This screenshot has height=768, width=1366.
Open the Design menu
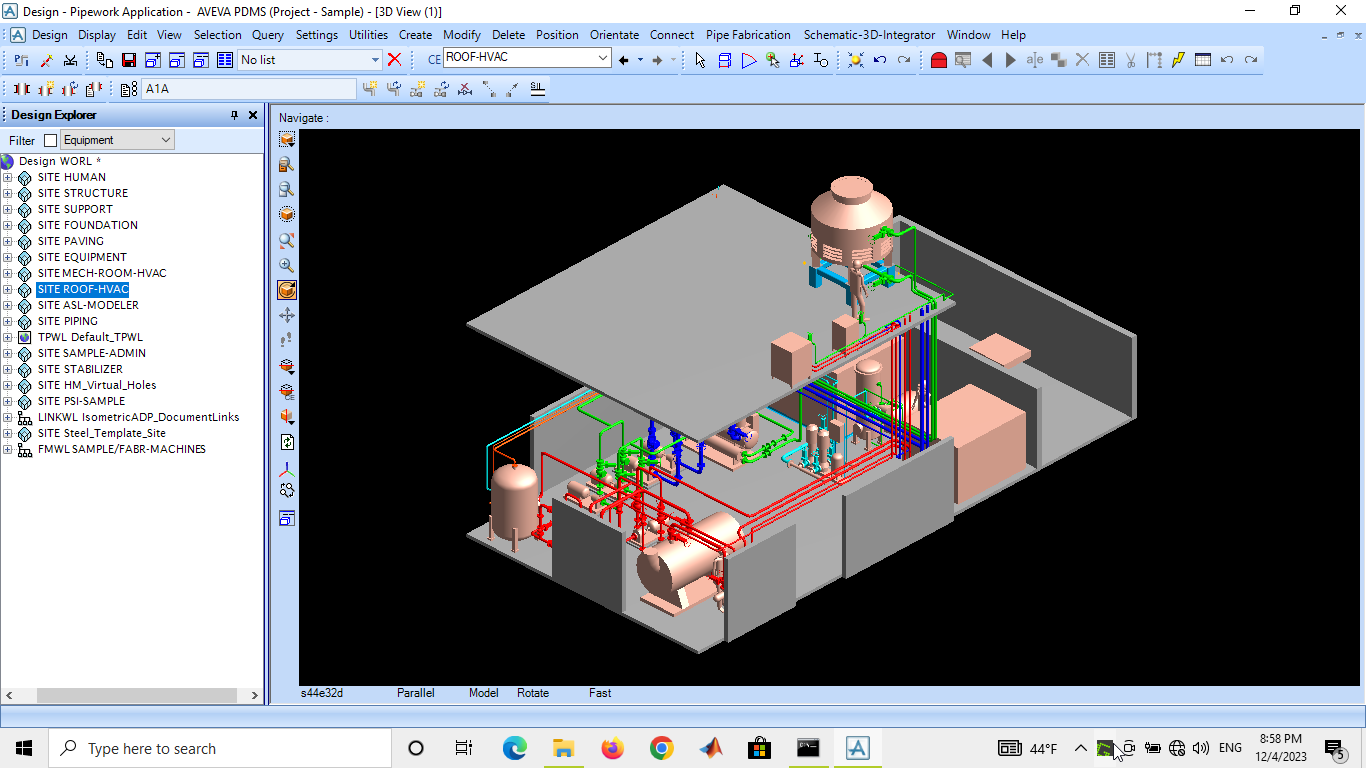[x=50, y=34]
